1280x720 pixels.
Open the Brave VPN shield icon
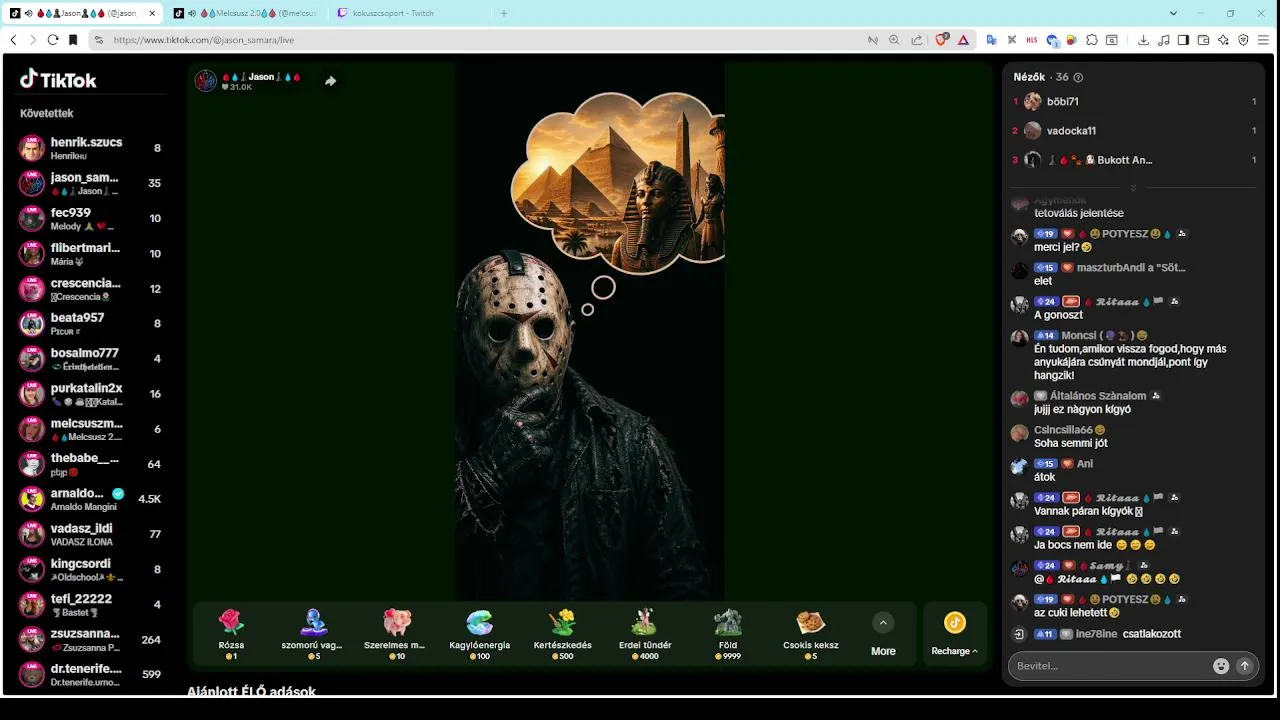1243,40
